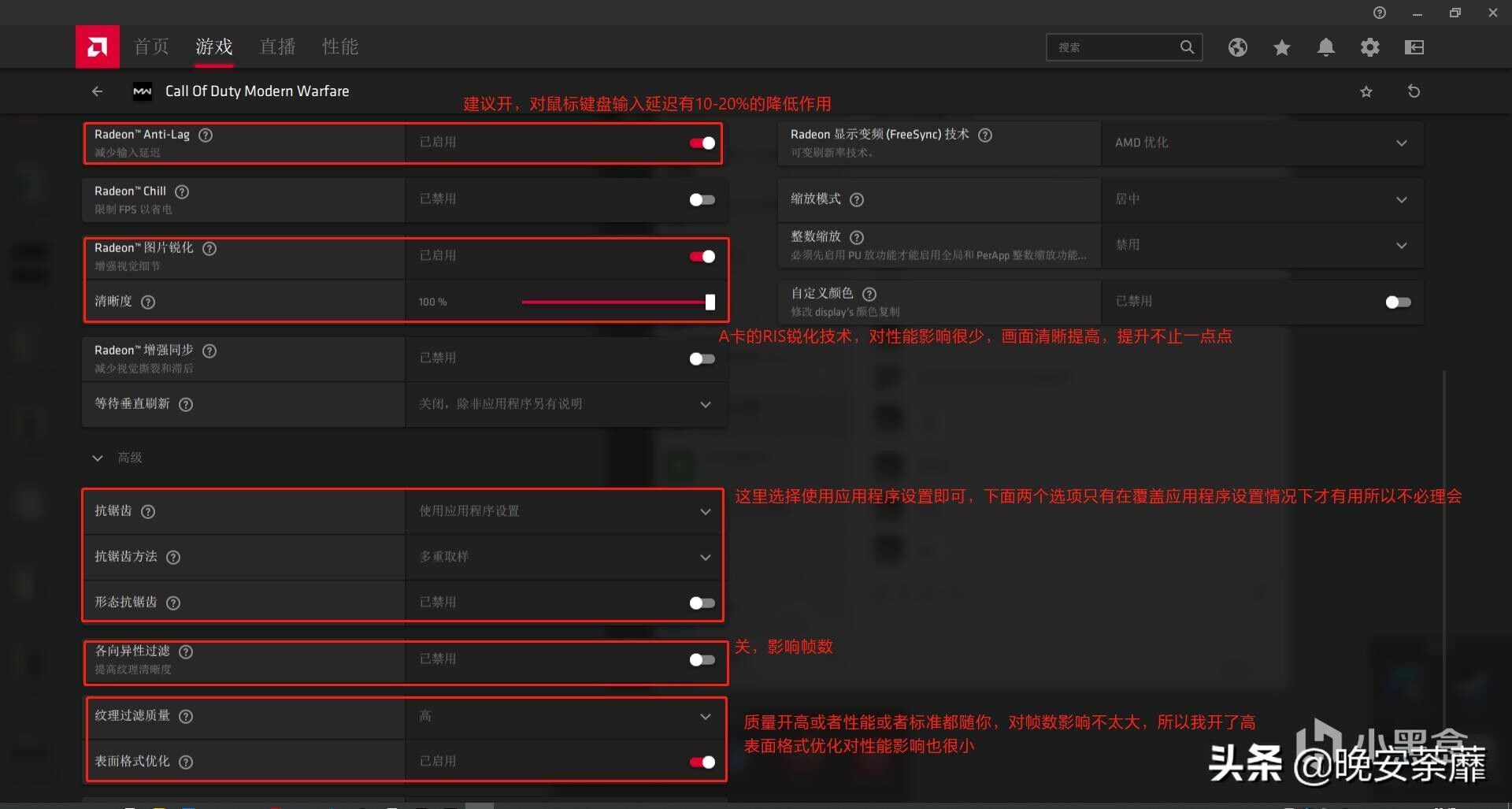Image resolution: width=1512 pixels, height=809 pixels.
Task: Click the reset icon next to the game title
Action: (1414, 91)
